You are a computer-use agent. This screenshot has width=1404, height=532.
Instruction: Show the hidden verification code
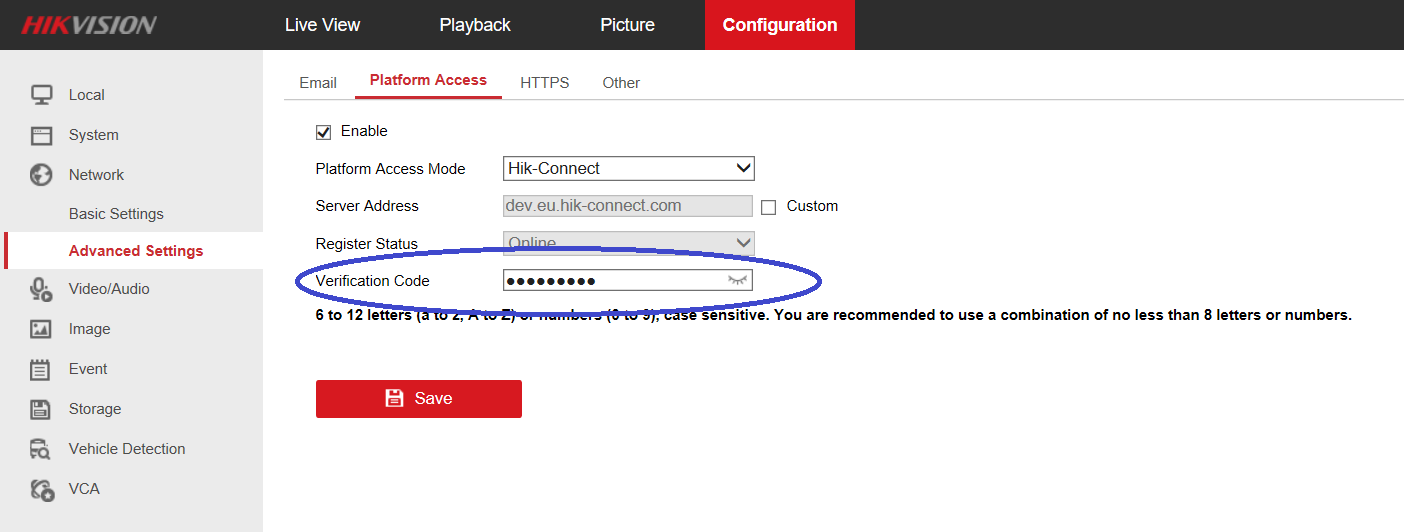point(738,281)
